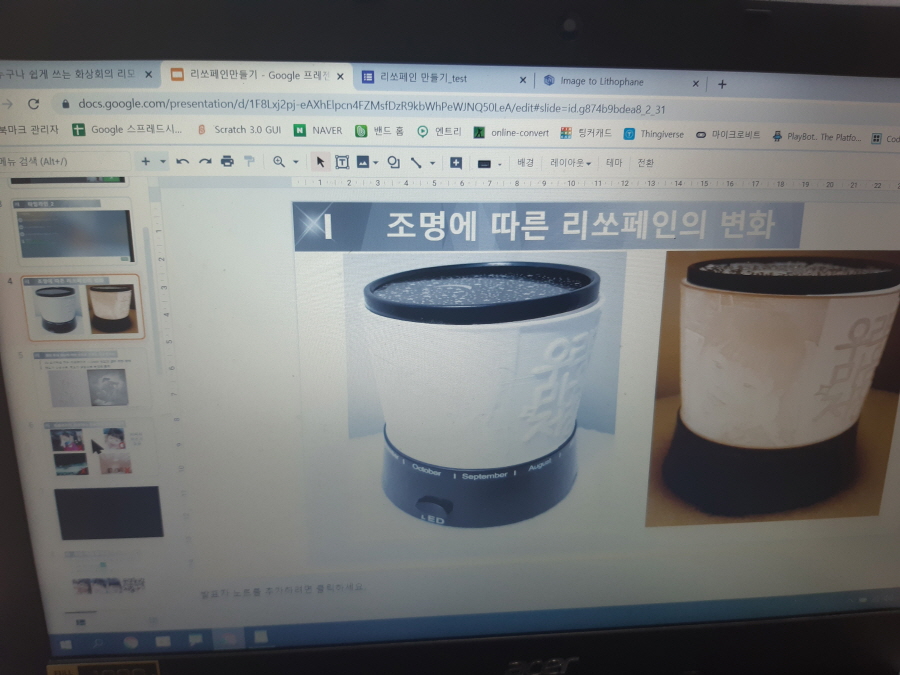Viewport: 900px width, 675px height.
Task: Open the new slide layout dropdown arrow
Action: (163, 161)
